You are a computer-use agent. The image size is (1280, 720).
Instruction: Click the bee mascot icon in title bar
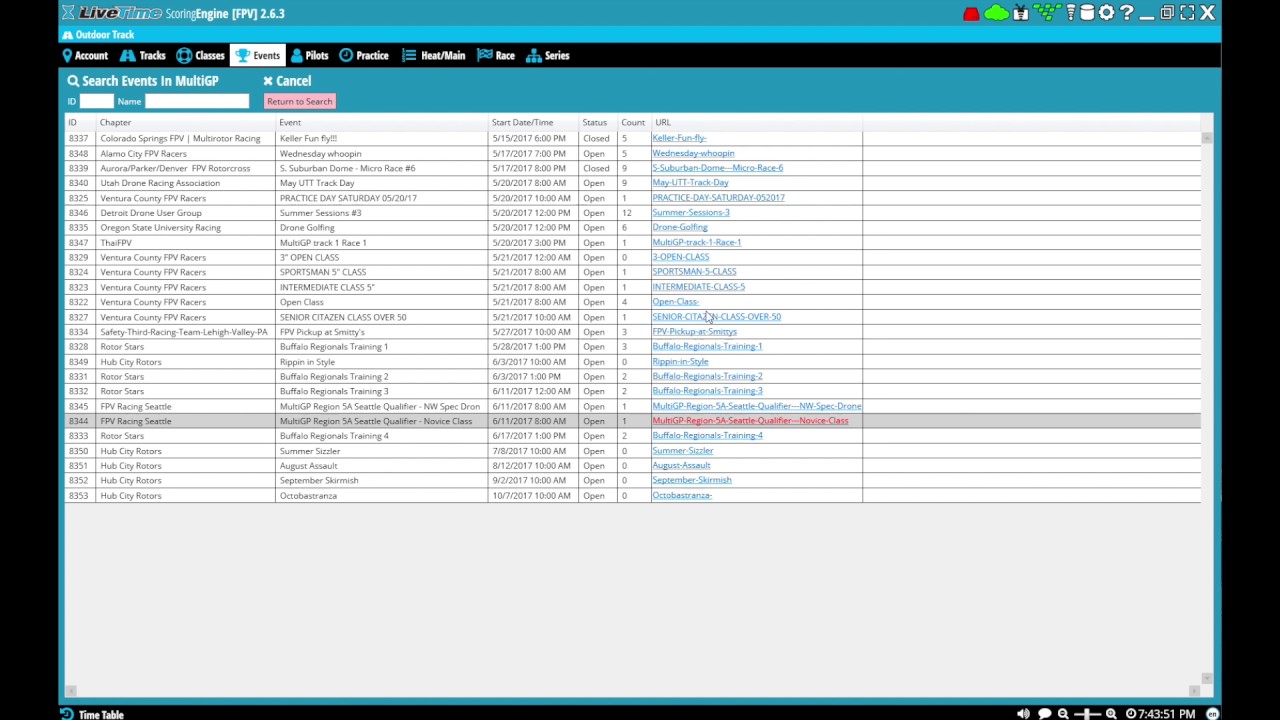[x=1021, y=13]
